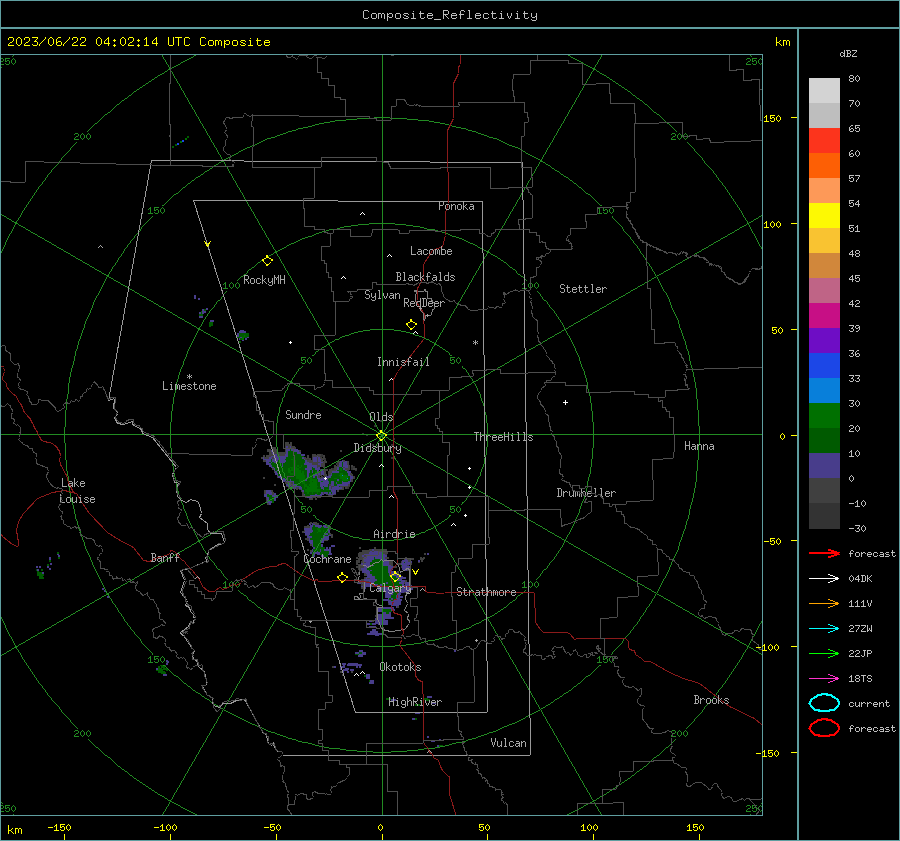Click the HighRiver label

[415, 702]
